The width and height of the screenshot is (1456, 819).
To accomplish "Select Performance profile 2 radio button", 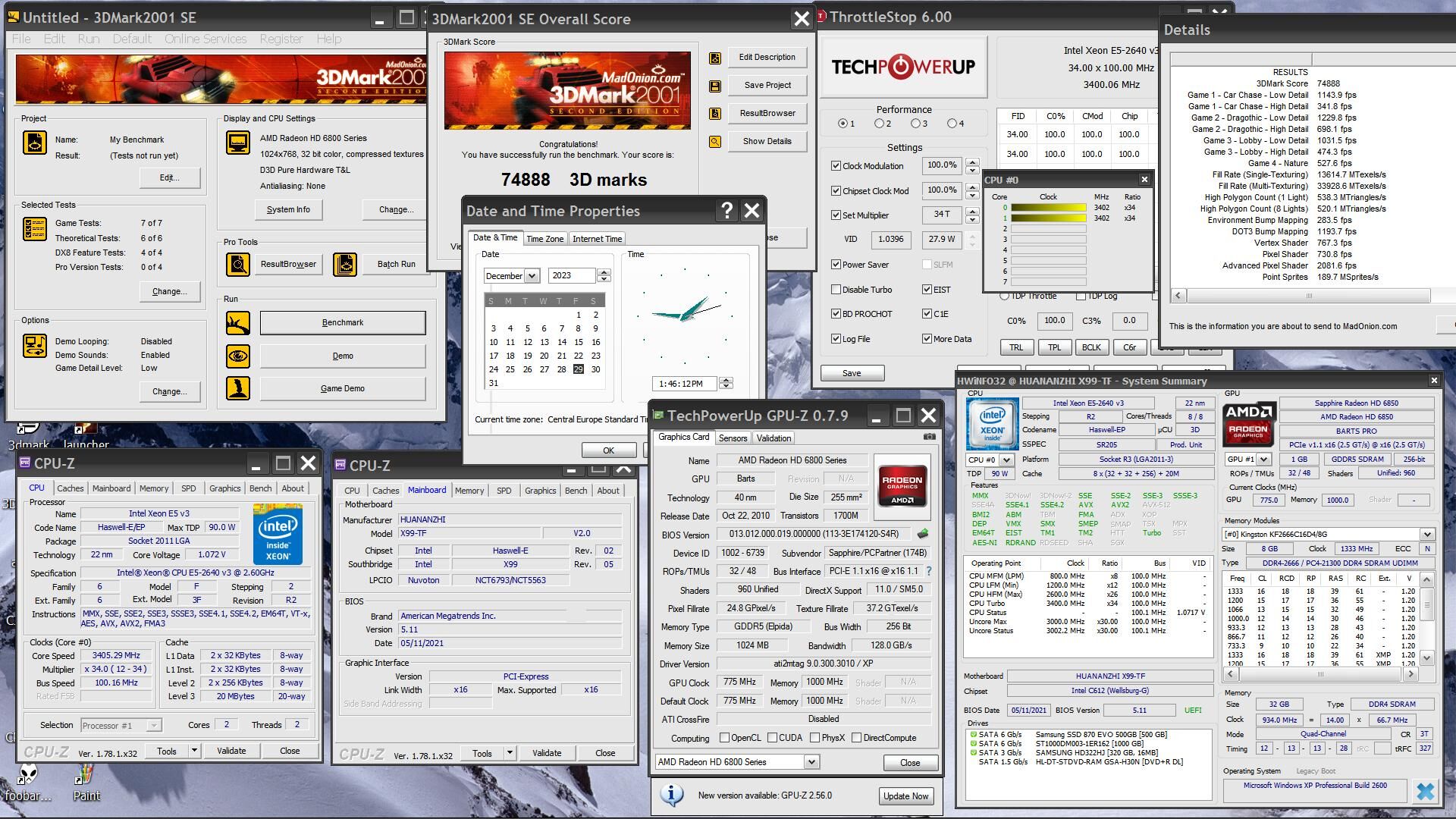I will click(879, 123).
